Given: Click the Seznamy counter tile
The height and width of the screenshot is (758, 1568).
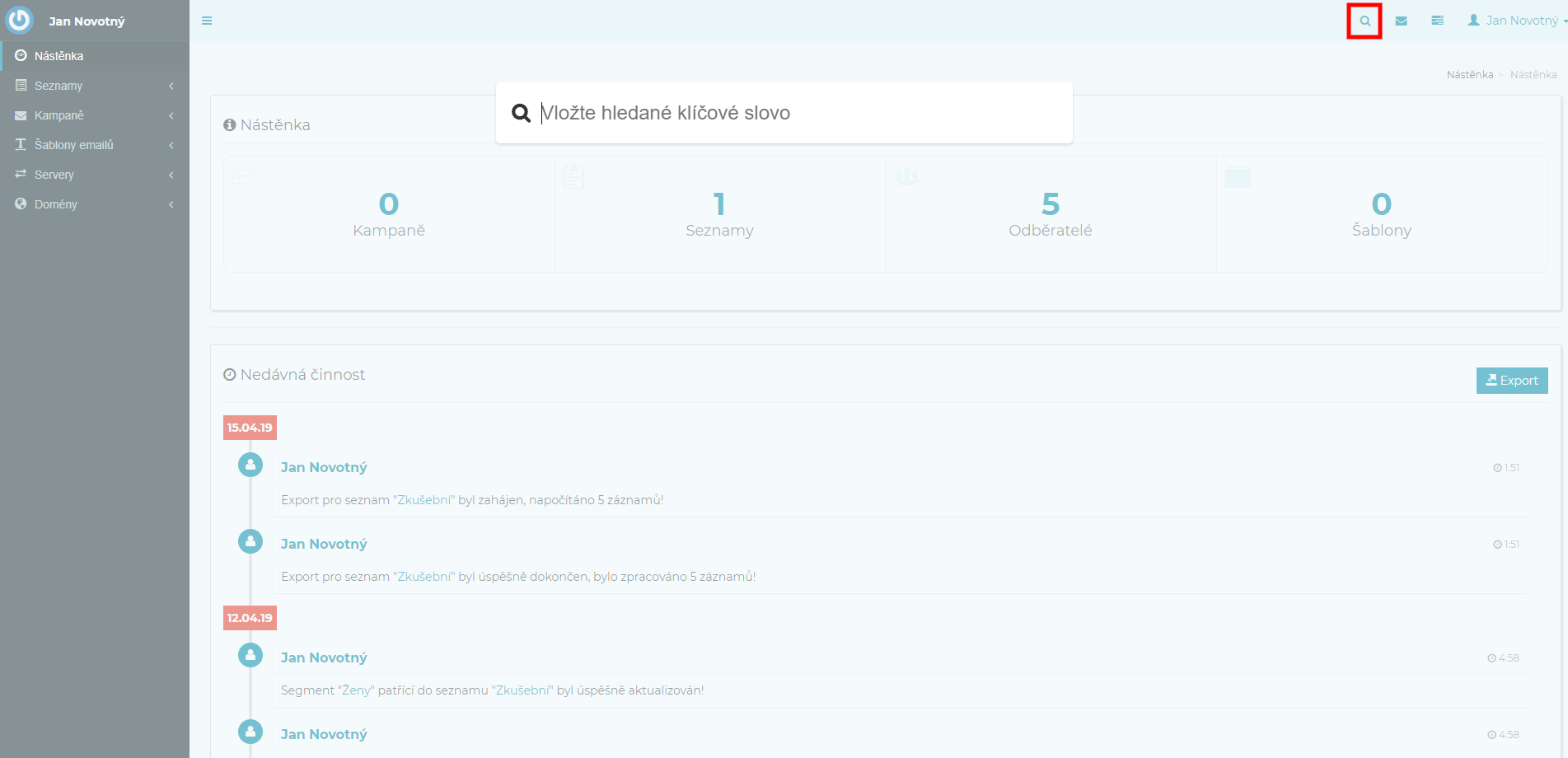Looking at the screenshot, I should coord(719,214).
